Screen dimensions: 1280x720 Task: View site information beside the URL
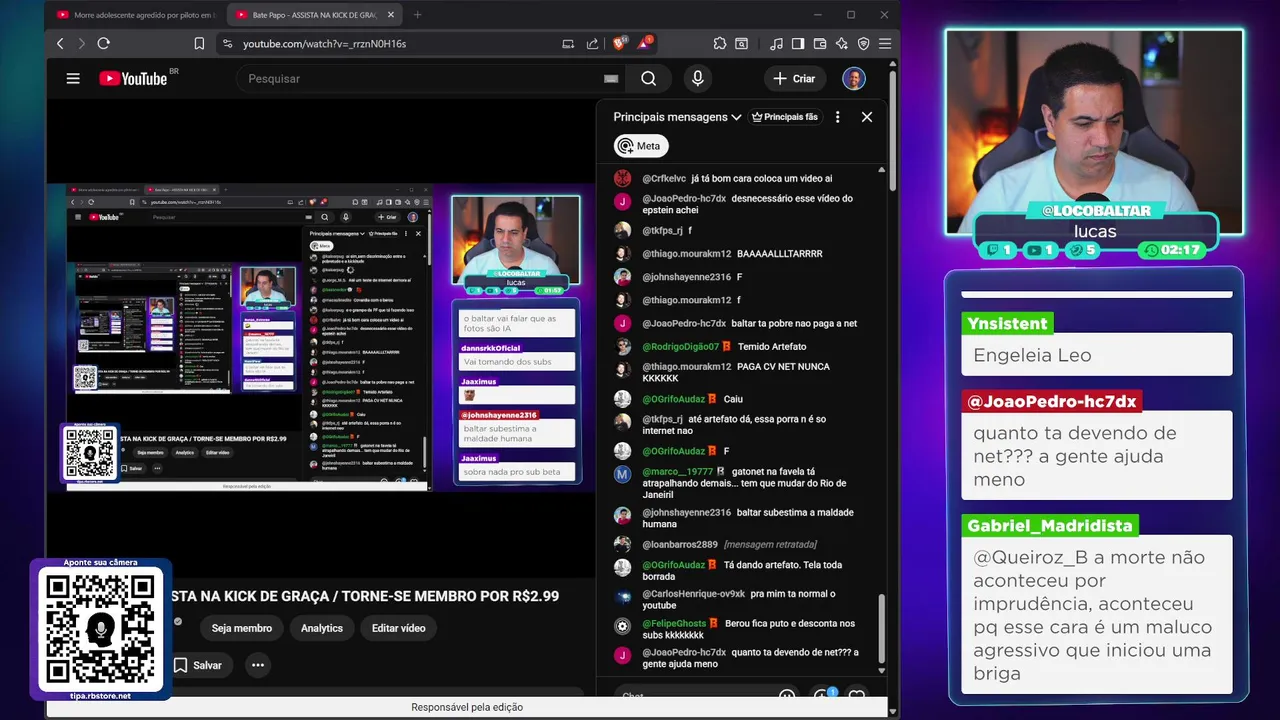coord(227,44)
